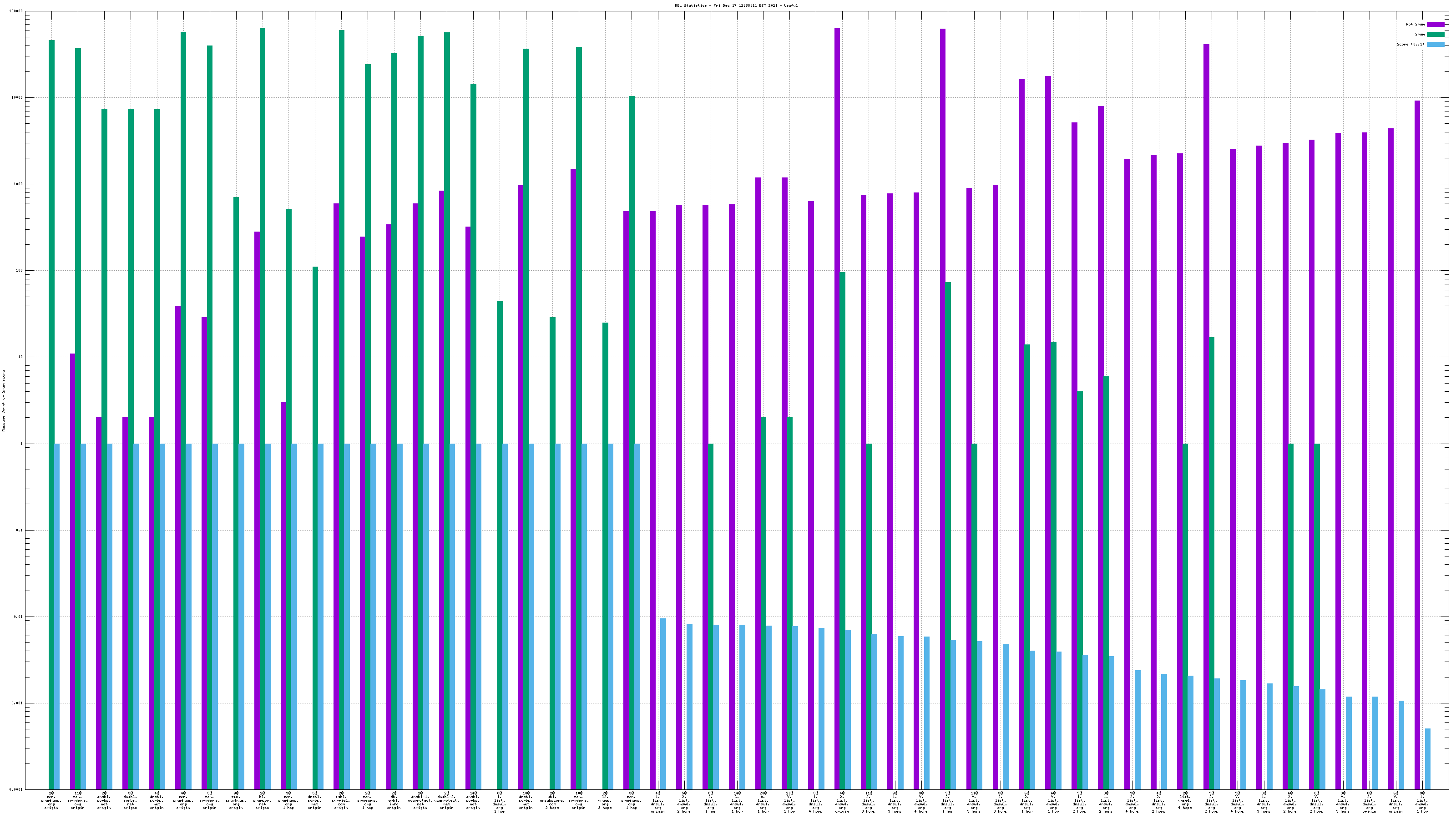Click the 12.apews.org 3 hops label
Screen dimensions: 1456x819
tap(605, 800)
